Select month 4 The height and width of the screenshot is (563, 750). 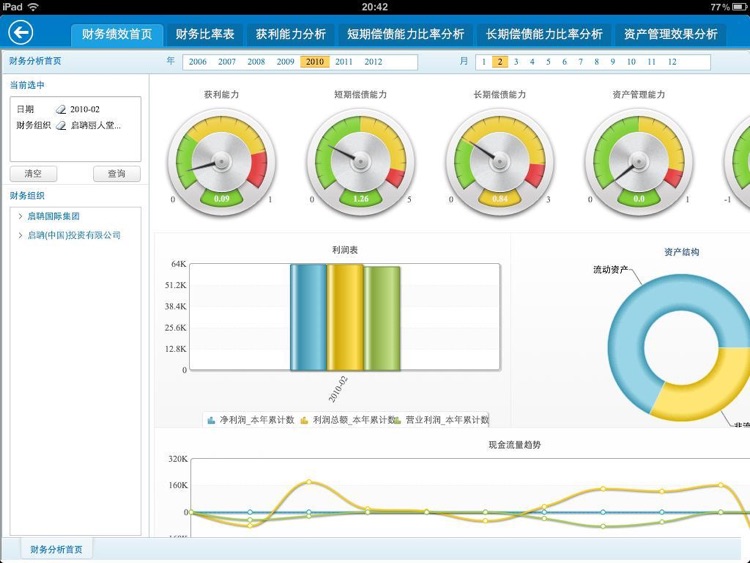(x=532, y=62)
